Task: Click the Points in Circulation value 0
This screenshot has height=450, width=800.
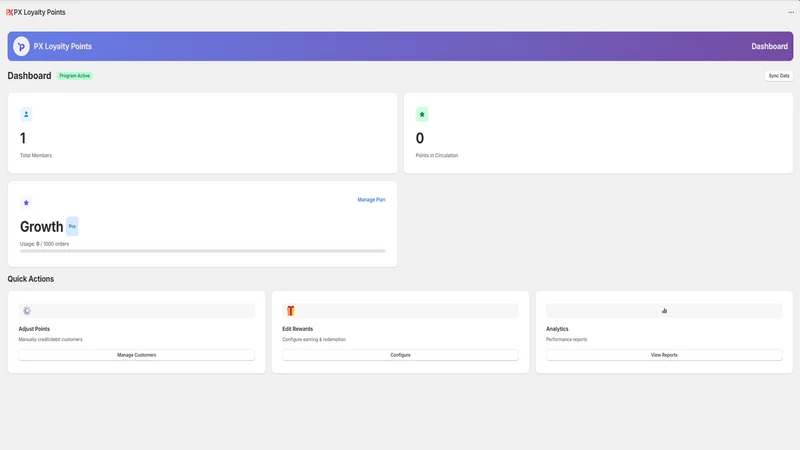Action: pos(420,138)
